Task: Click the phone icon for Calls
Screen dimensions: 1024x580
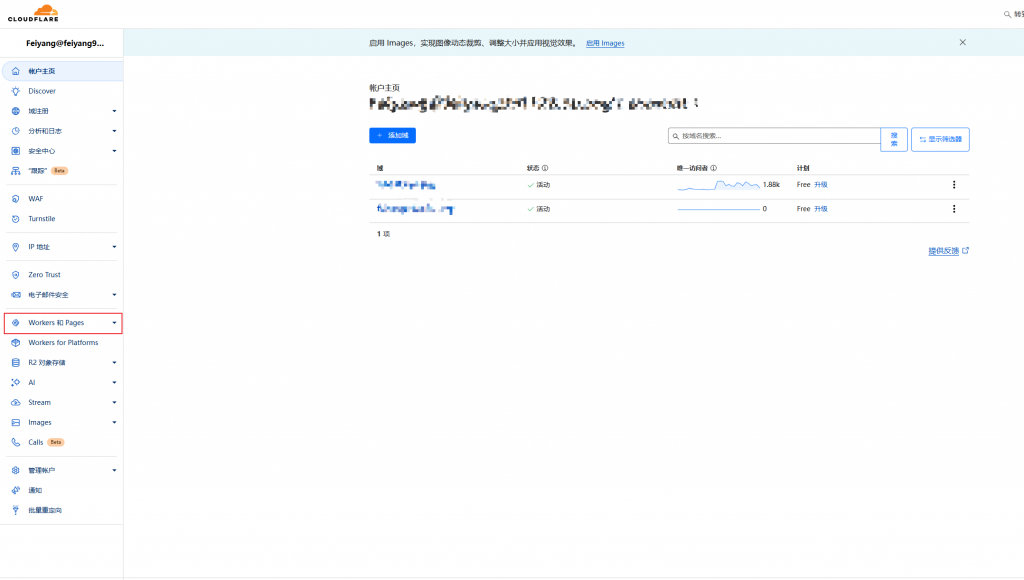Action: pos(16,442)
